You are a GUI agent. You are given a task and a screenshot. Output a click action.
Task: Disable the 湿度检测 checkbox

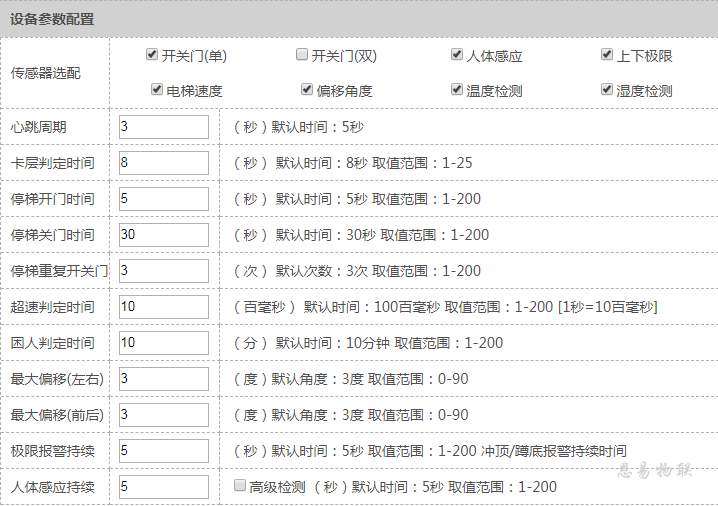607,90
